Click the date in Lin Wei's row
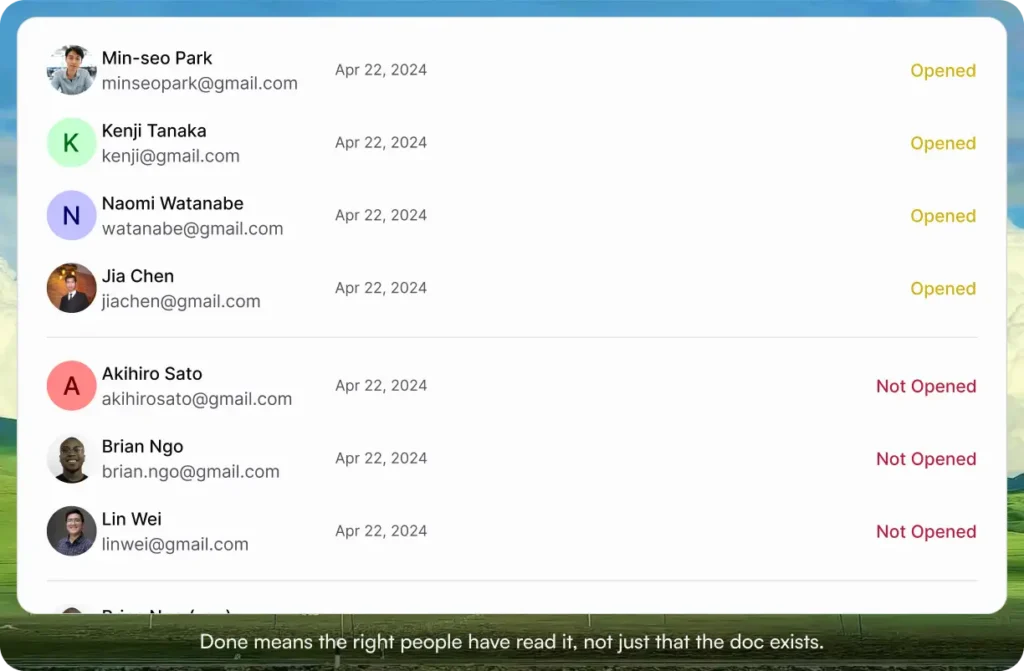This screenshot has height=671, width=1024. (381, 531)
